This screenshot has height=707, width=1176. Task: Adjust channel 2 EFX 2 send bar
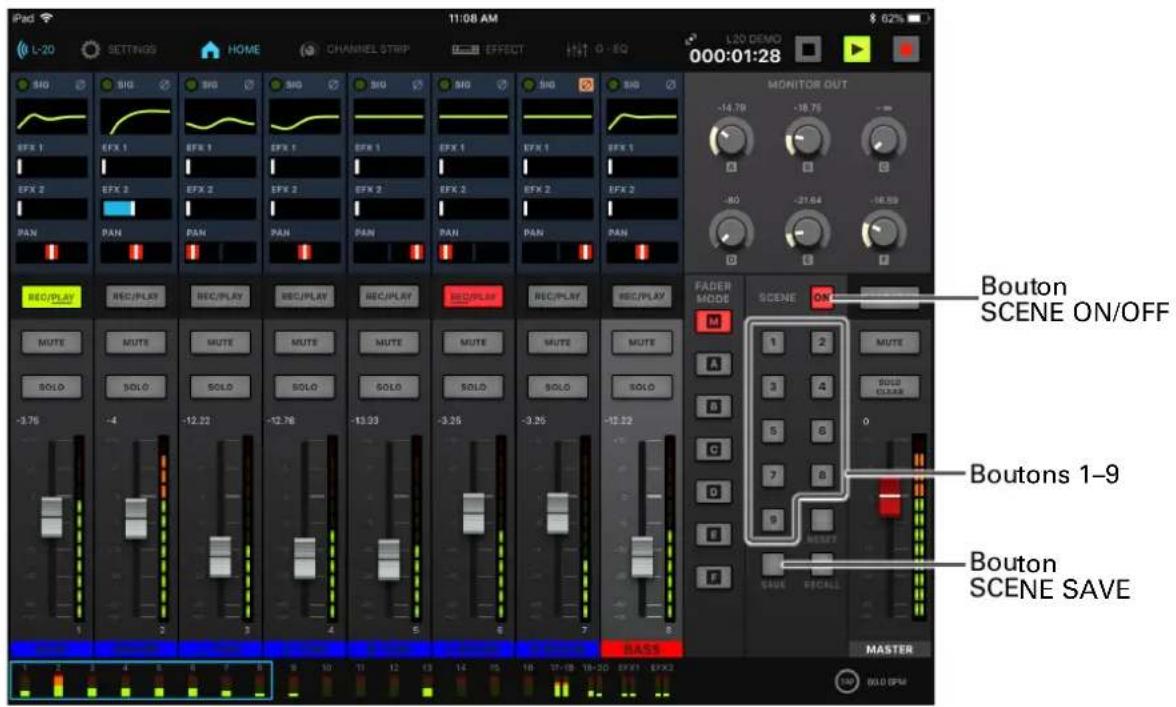point(136,208)
